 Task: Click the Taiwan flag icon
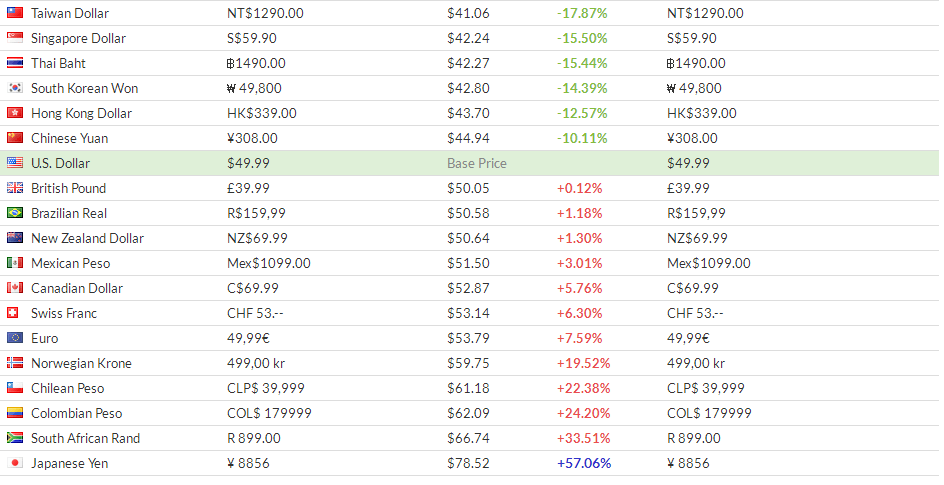(15, 13)
